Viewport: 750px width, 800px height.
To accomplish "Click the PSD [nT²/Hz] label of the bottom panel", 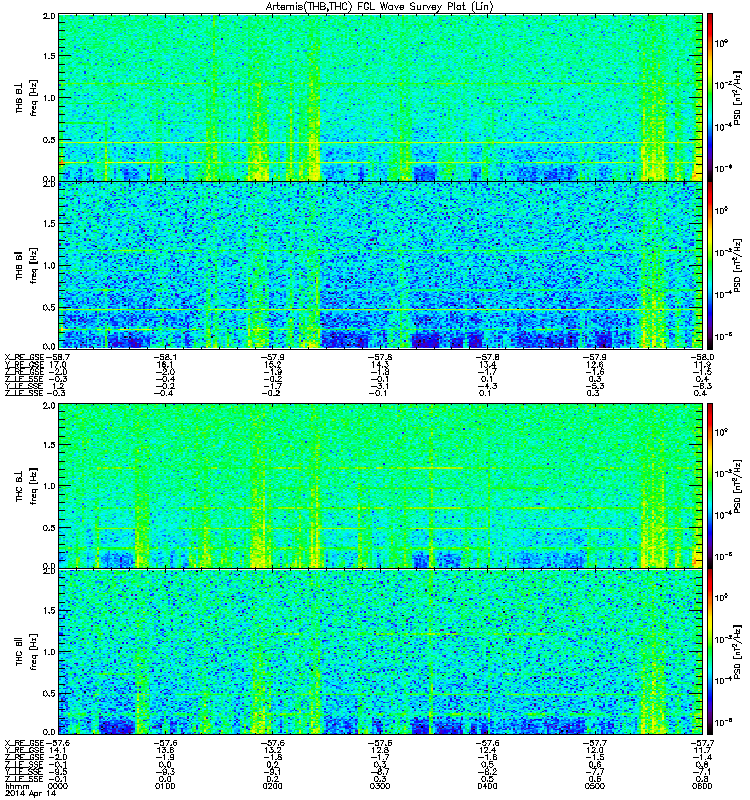I will (x=737, y=652).
